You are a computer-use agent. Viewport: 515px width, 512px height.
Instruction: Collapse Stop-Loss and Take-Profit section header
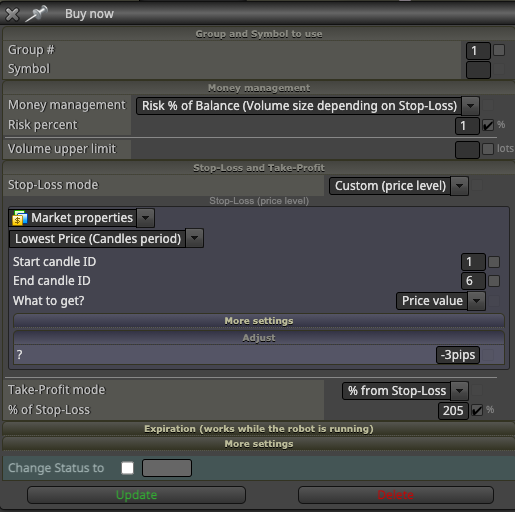(259, 168)
